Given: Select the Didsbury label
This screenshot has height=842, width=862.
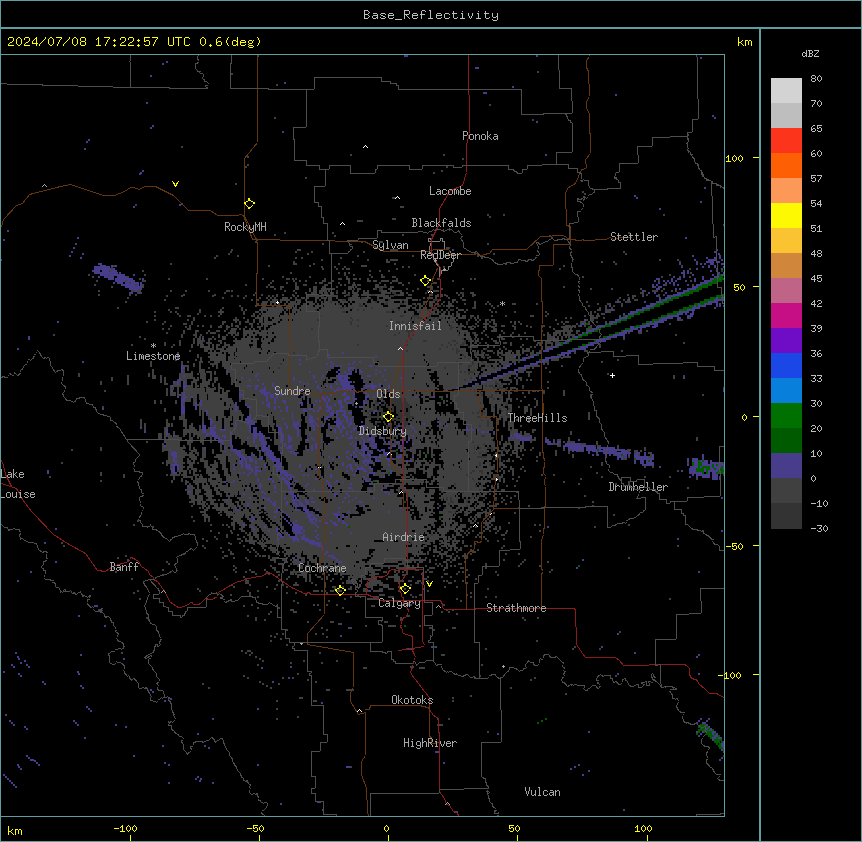Looking at the screenshot, I should click(383, 431).
